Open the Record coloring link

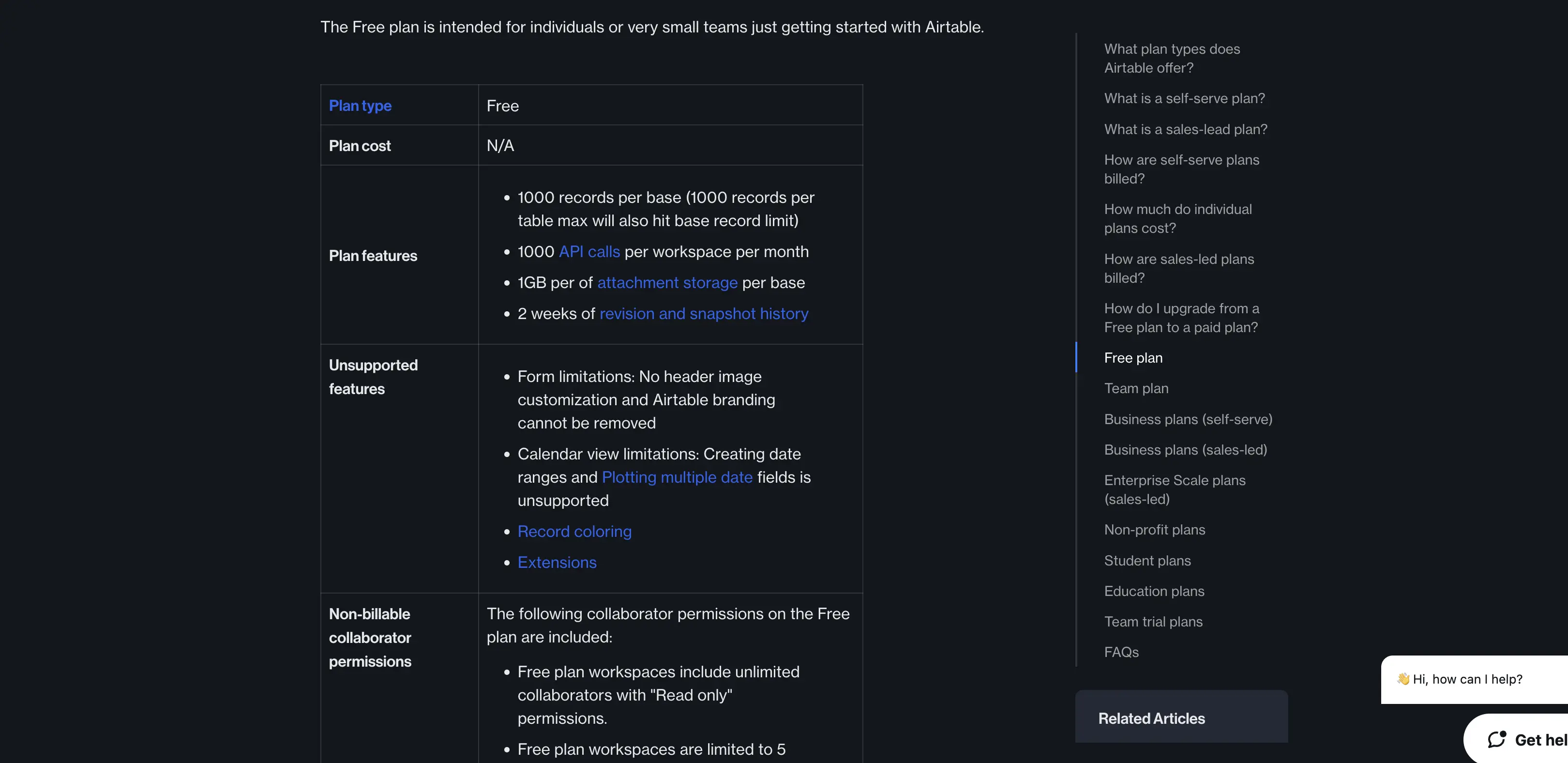click(x=574, y=531)
